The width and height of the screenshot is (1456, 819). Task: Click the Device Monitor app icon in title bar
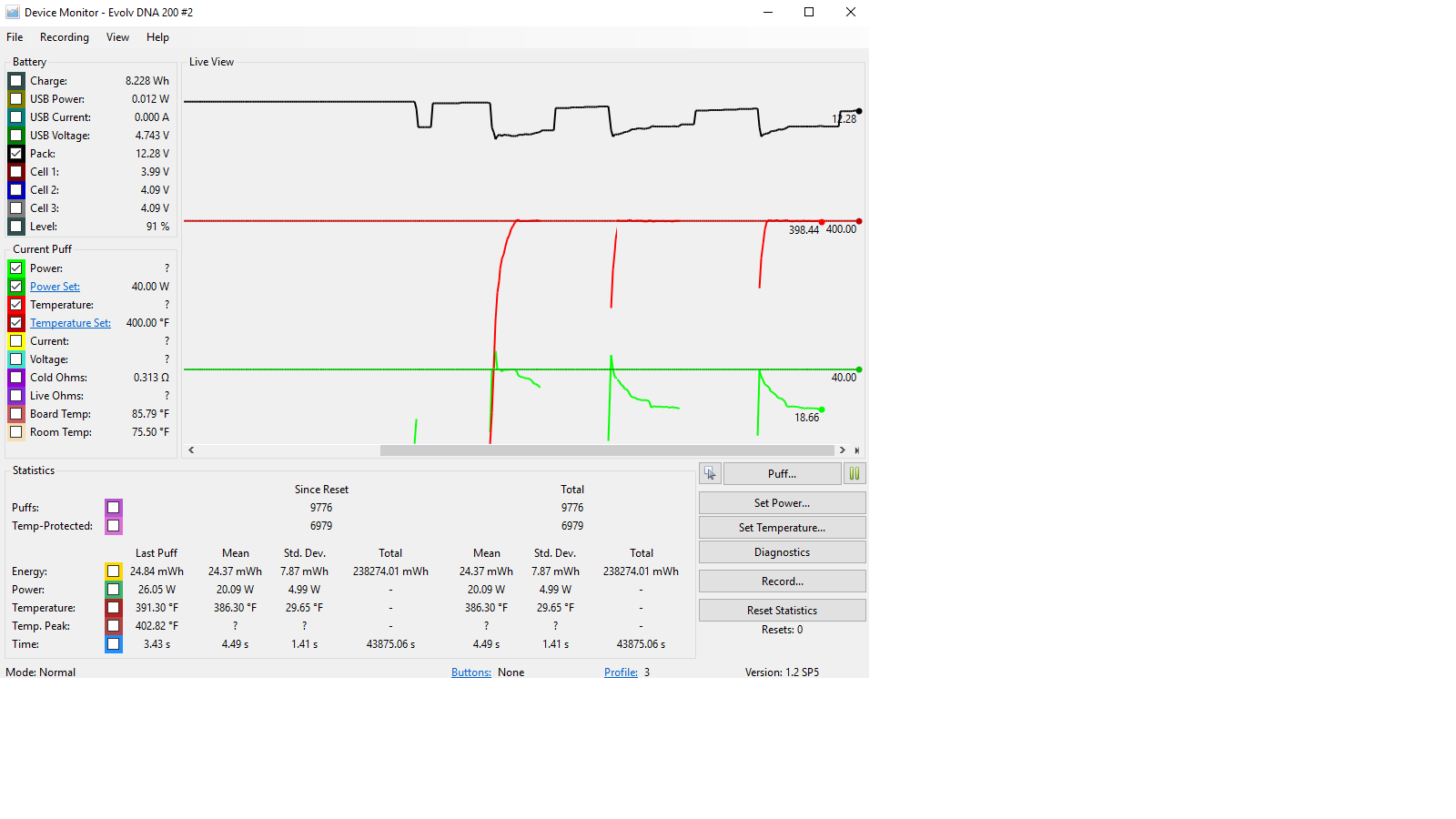coord(13,13)
